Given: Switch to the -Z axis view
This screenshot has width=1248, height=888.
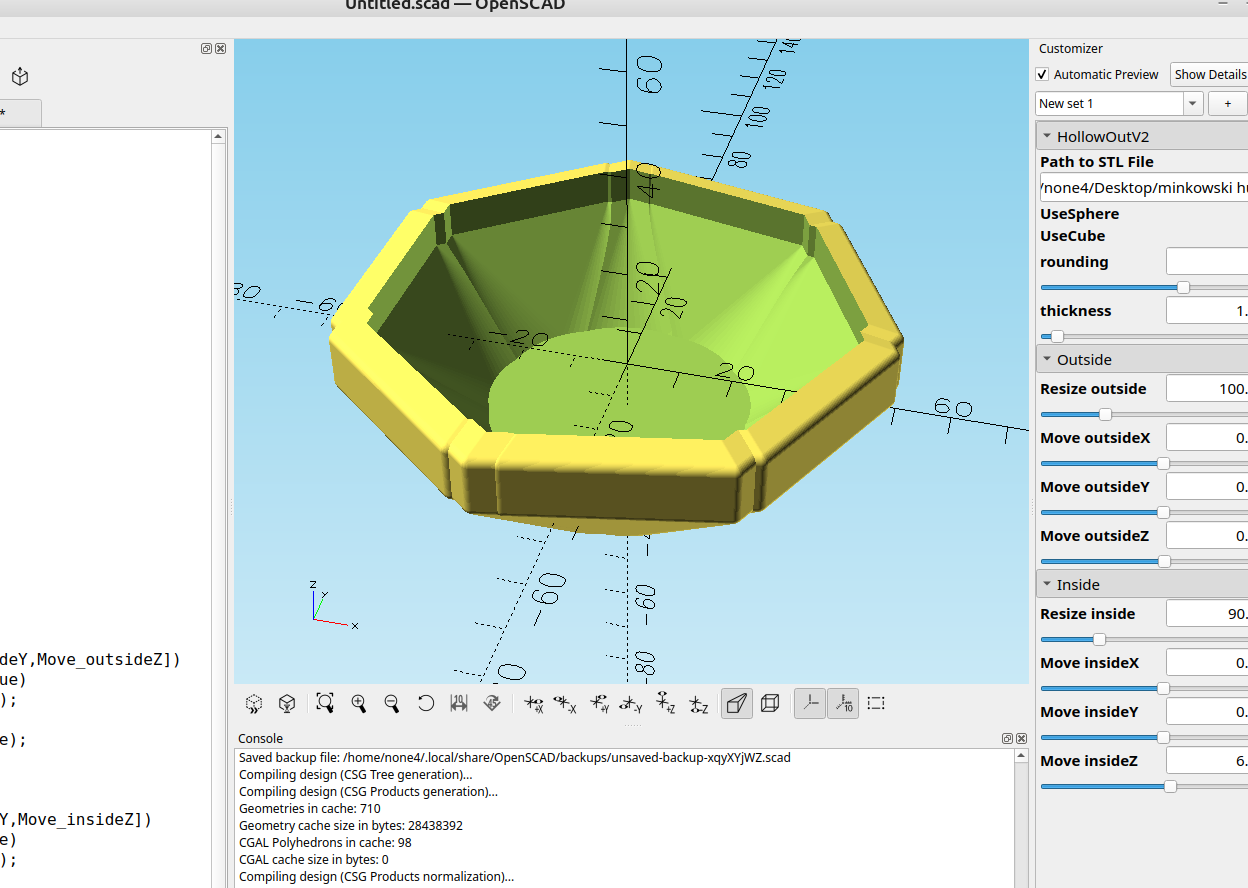Looking at the screenshot, I should point(699,703).
